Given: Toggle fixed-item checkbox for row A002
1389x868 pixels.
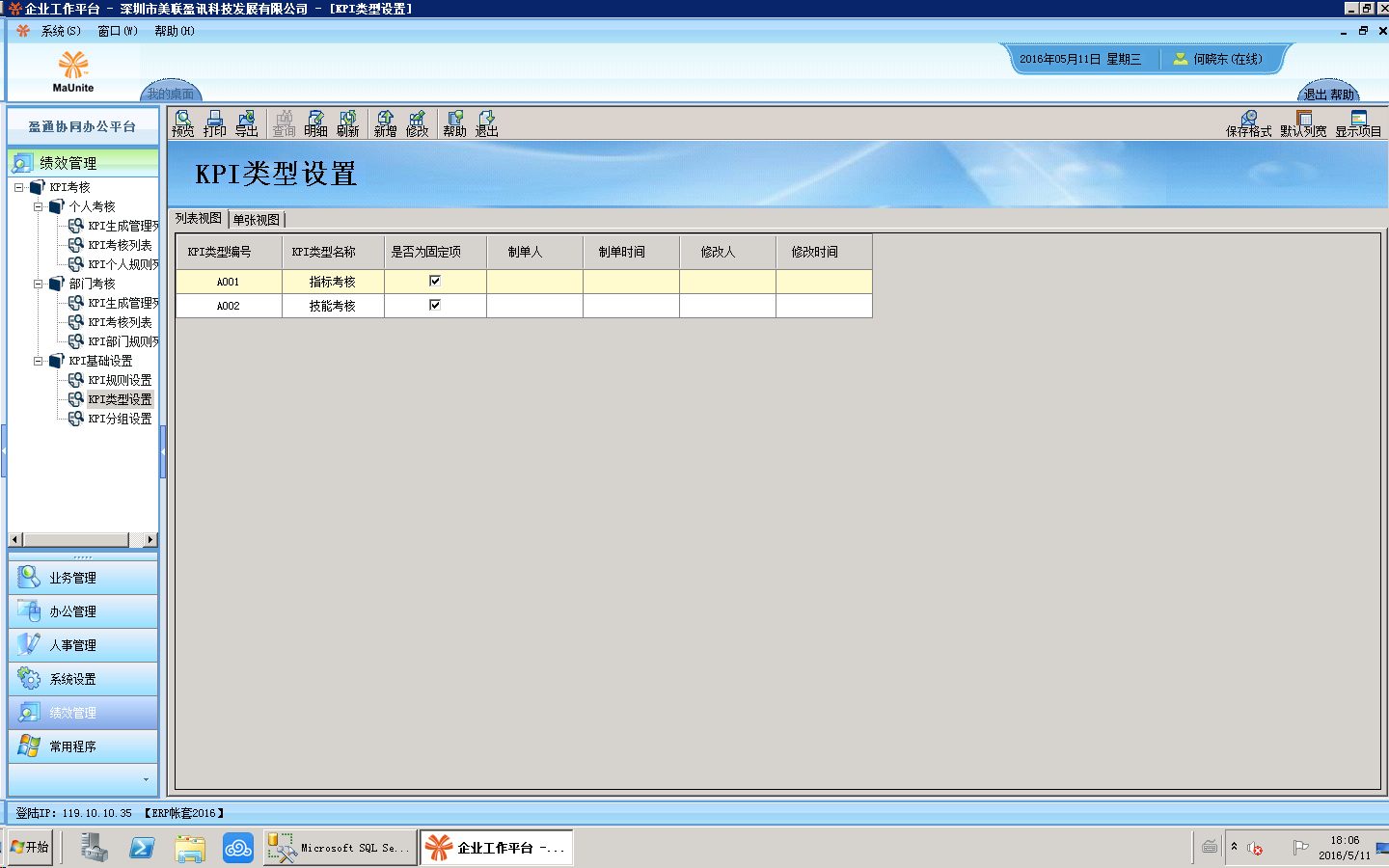Looking at the screenshot, I should coord(435,305).
